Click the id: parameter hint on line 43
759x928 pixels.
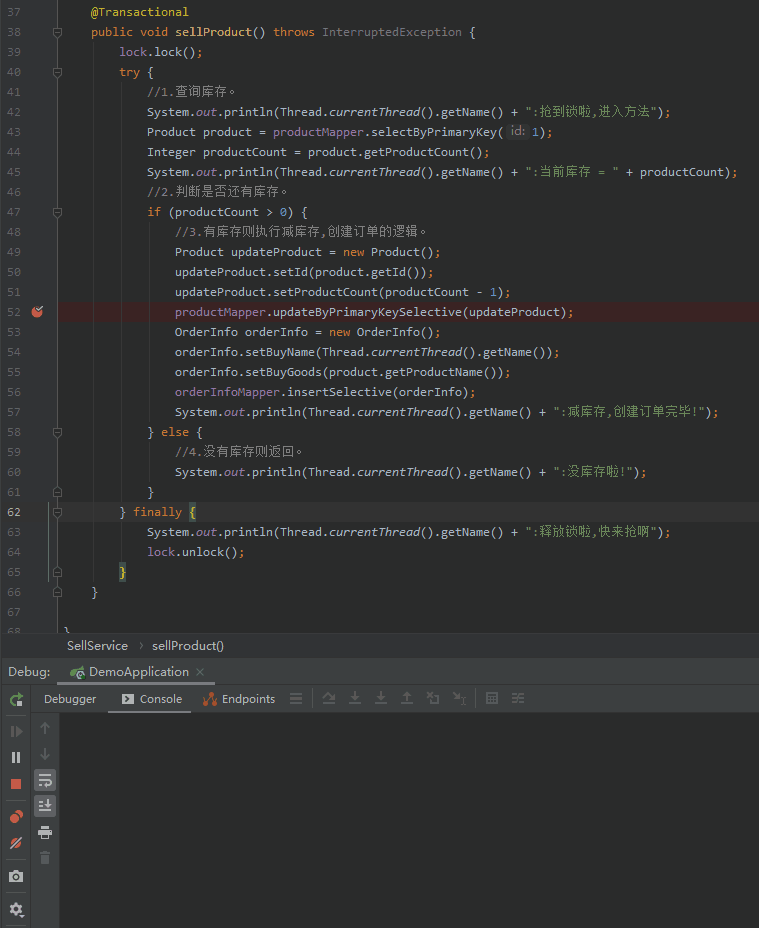[517, 131]
